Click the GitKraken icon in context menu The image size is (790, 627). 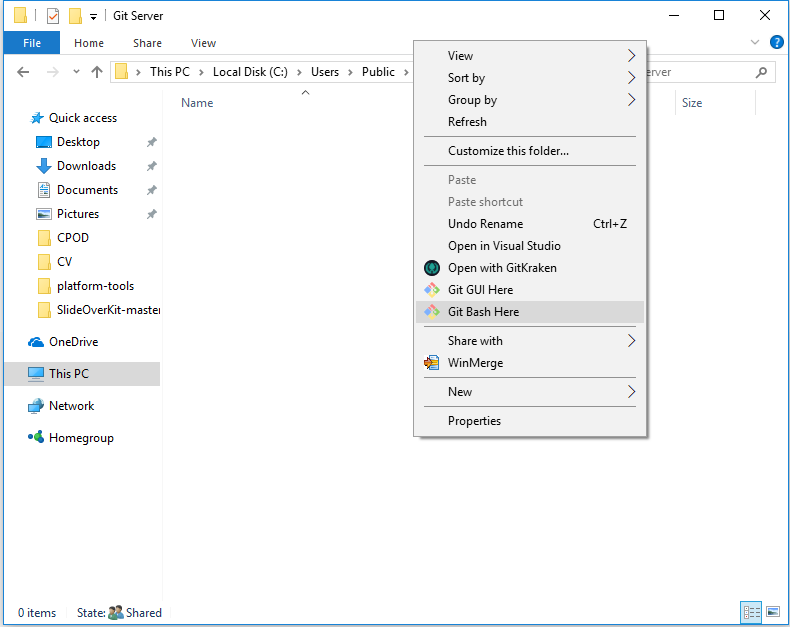point(432,268)
